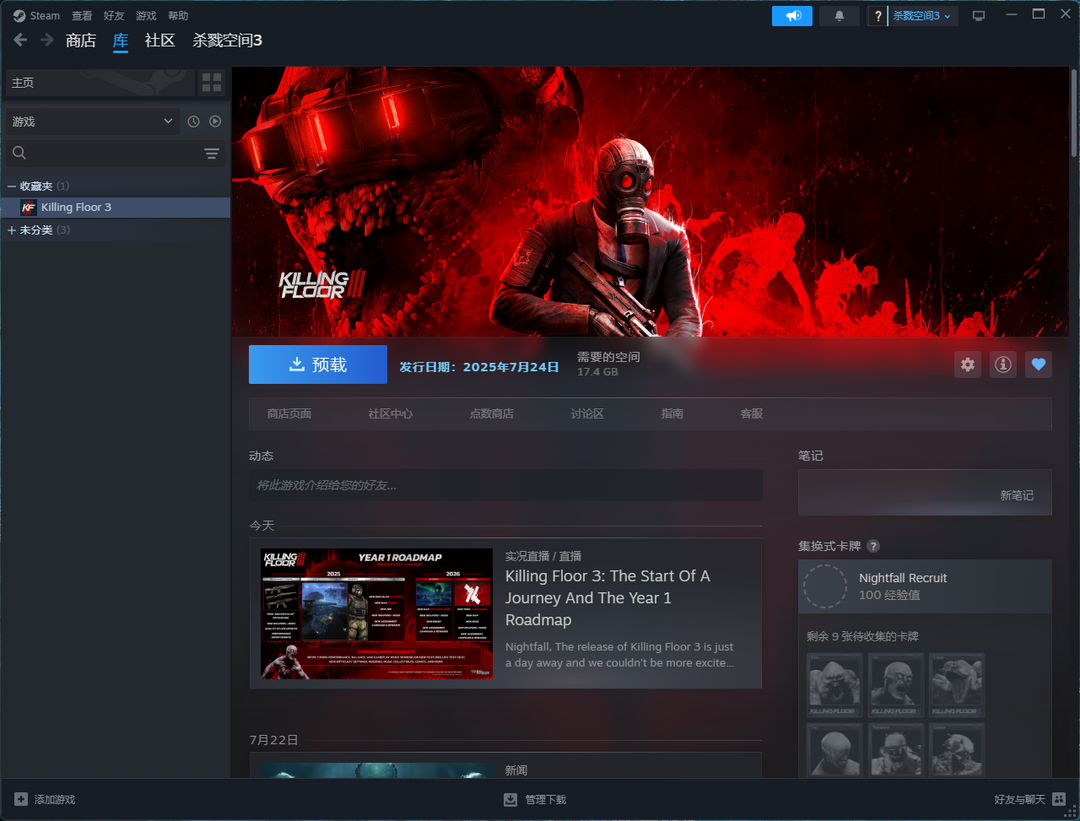
Task: Click the Killing Floor 3 game icon in sidebar
Action: (28, 207)
